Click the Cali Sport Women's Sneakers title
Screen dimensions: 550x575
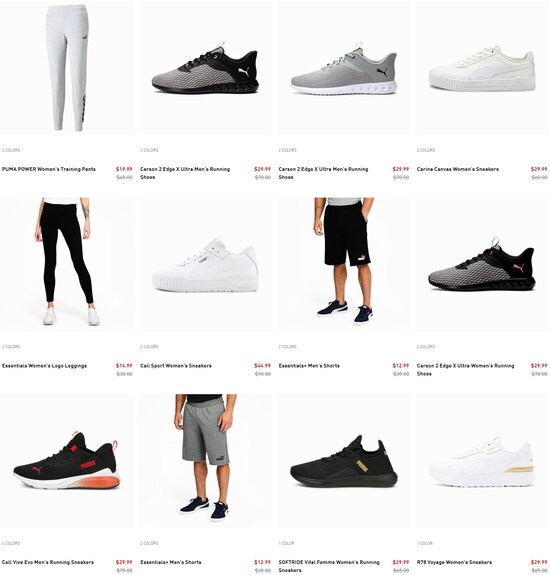click(x=176, y=366)
